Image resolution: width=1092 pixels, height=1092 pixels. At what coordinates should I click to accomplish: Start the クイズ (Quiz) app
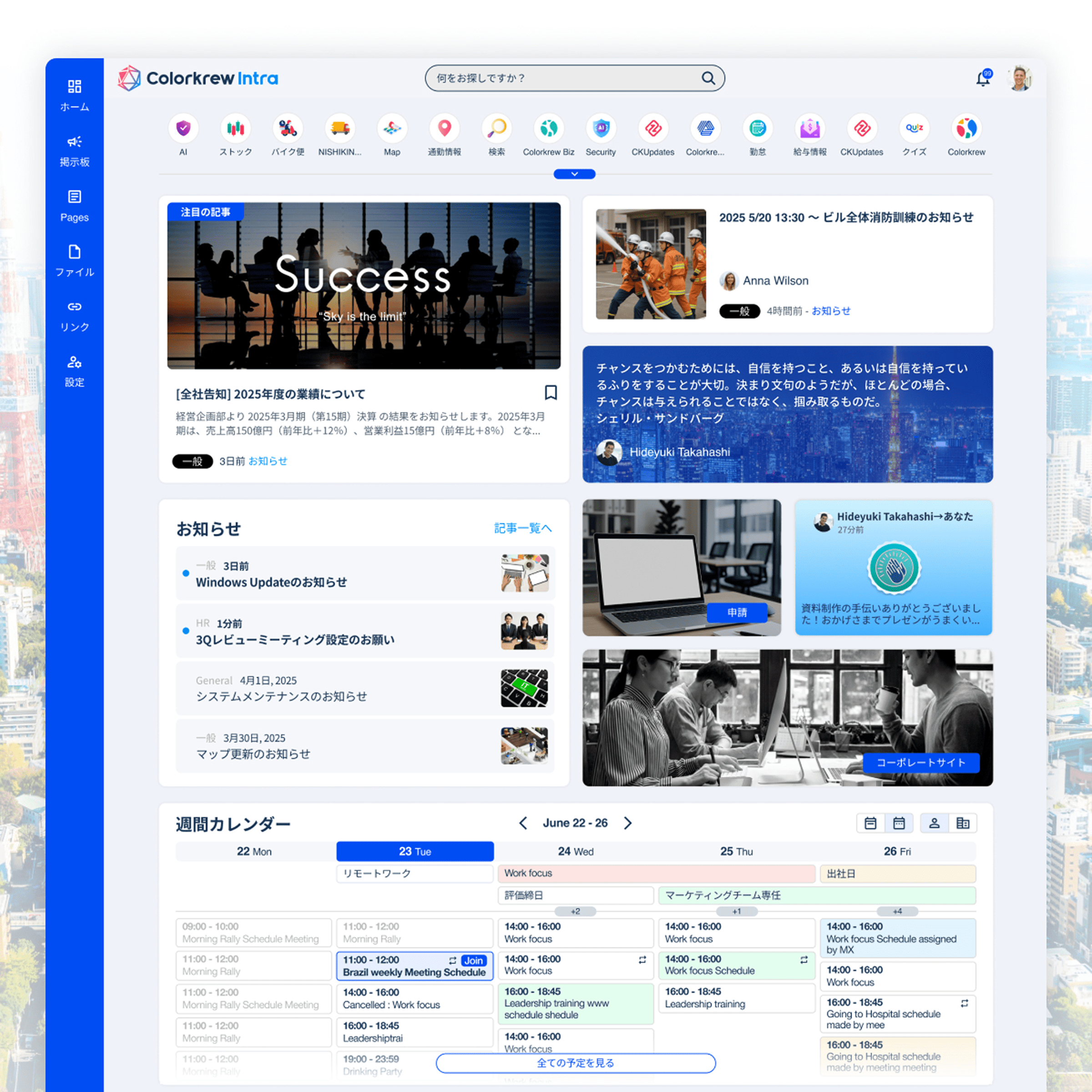(x=914, y=129)
